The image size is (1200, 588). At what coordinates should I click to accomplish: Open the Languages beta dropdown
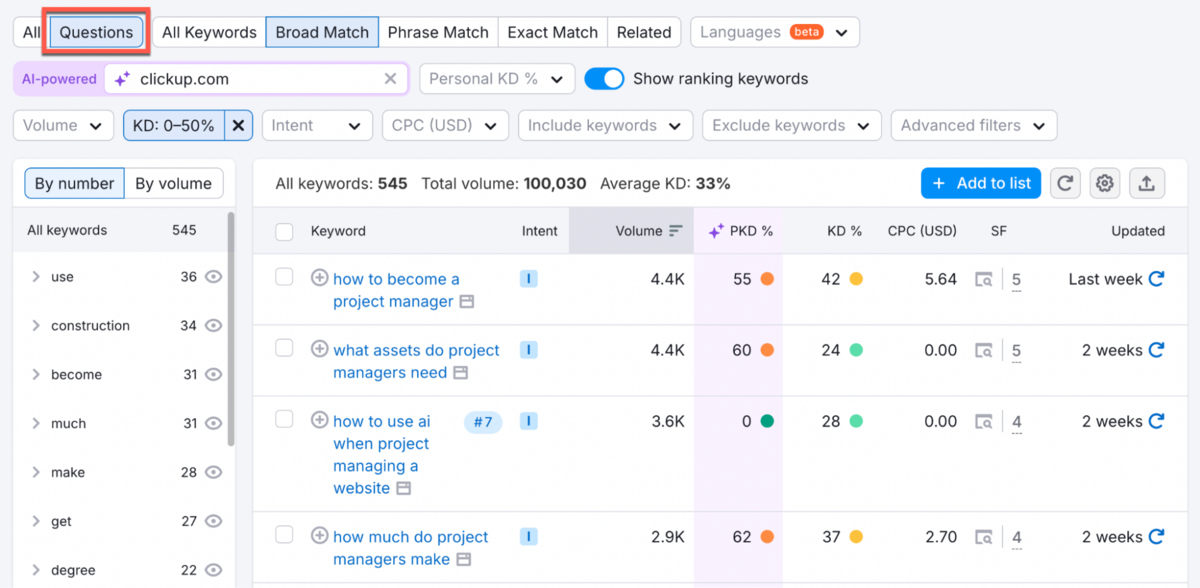click(774, 32)
